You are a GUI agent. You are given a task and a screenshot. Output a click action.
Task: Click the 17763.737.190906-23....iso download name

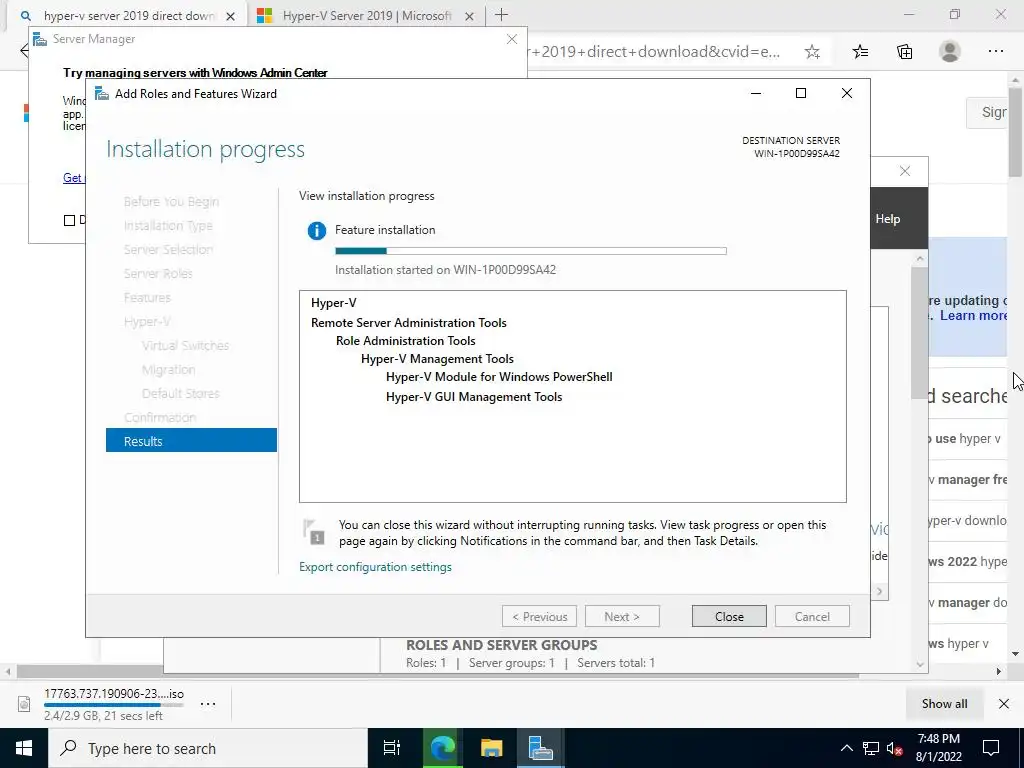(x=114, y=694)
